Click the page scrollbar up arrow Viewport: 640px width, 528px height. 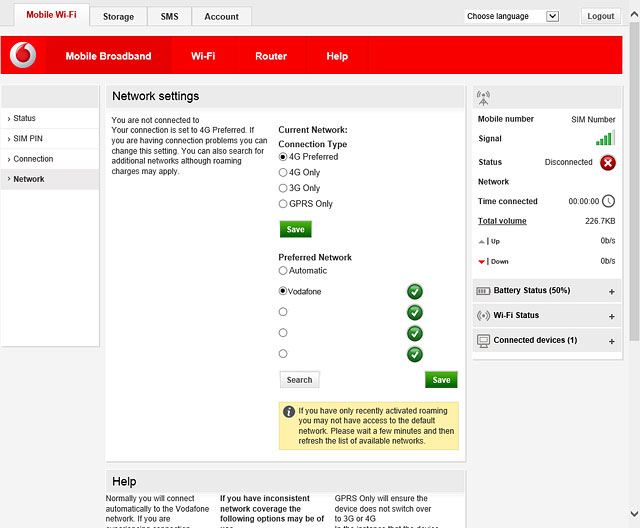pyautogui.click(x=634, y=15)
